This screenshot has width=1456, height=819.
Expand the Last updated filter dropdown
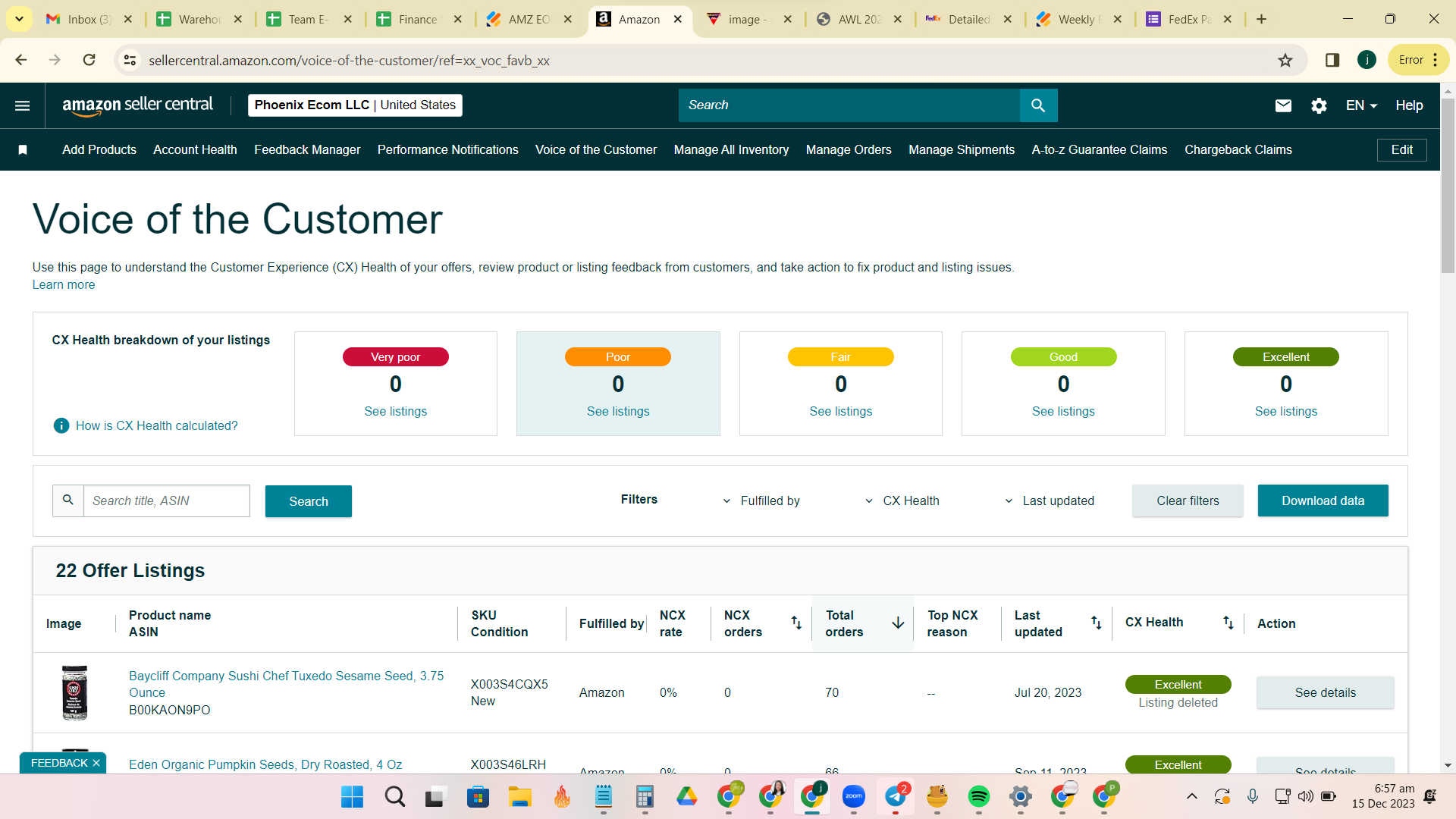(1050, 500)
